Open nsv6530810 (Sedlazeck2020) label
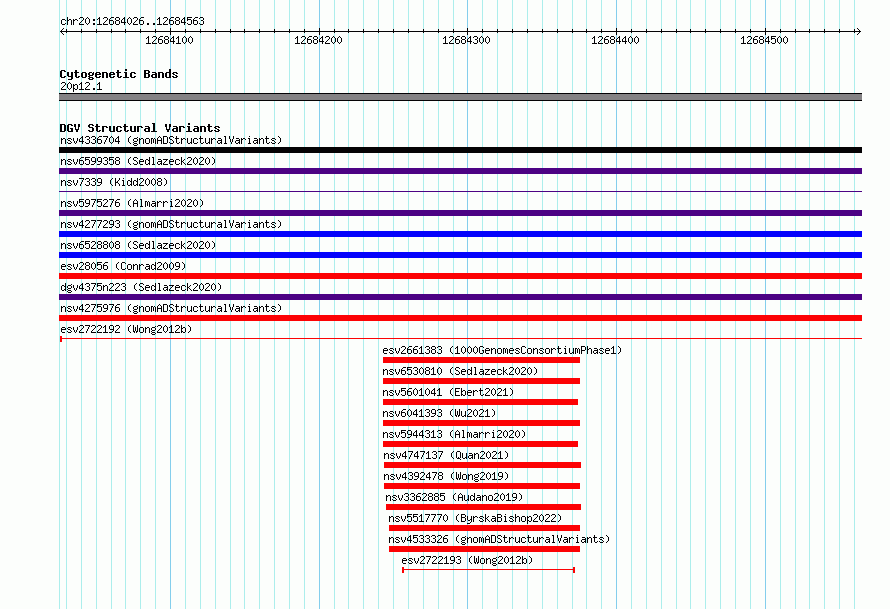The width and height of the screenshot is (890, 609). pos(460,371)
